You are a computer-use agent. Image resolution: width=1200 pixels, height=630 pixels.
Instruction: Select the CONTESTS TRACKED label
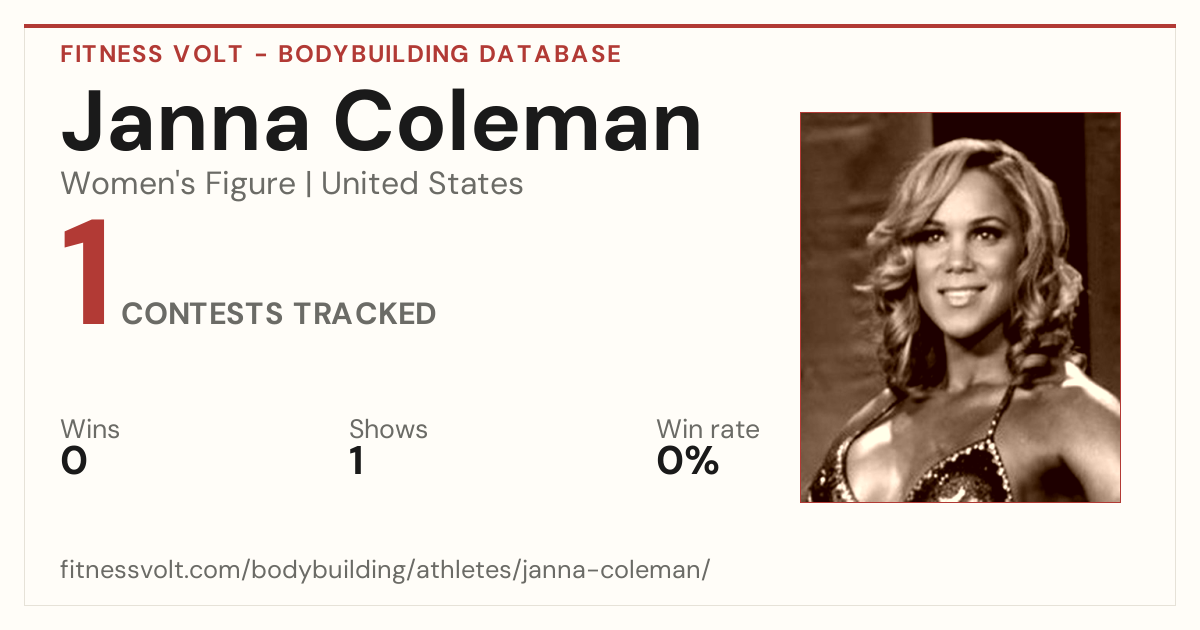(x=279, y=314)
